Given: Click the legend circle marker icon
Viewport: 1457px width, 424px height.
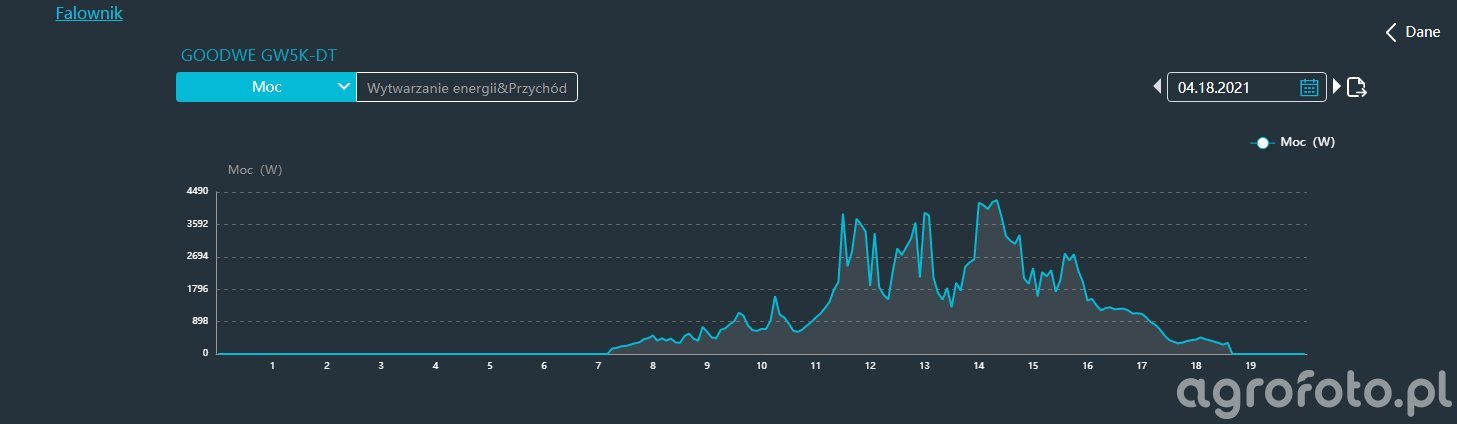Looking at the screenshot, I should click(1262, 143).
